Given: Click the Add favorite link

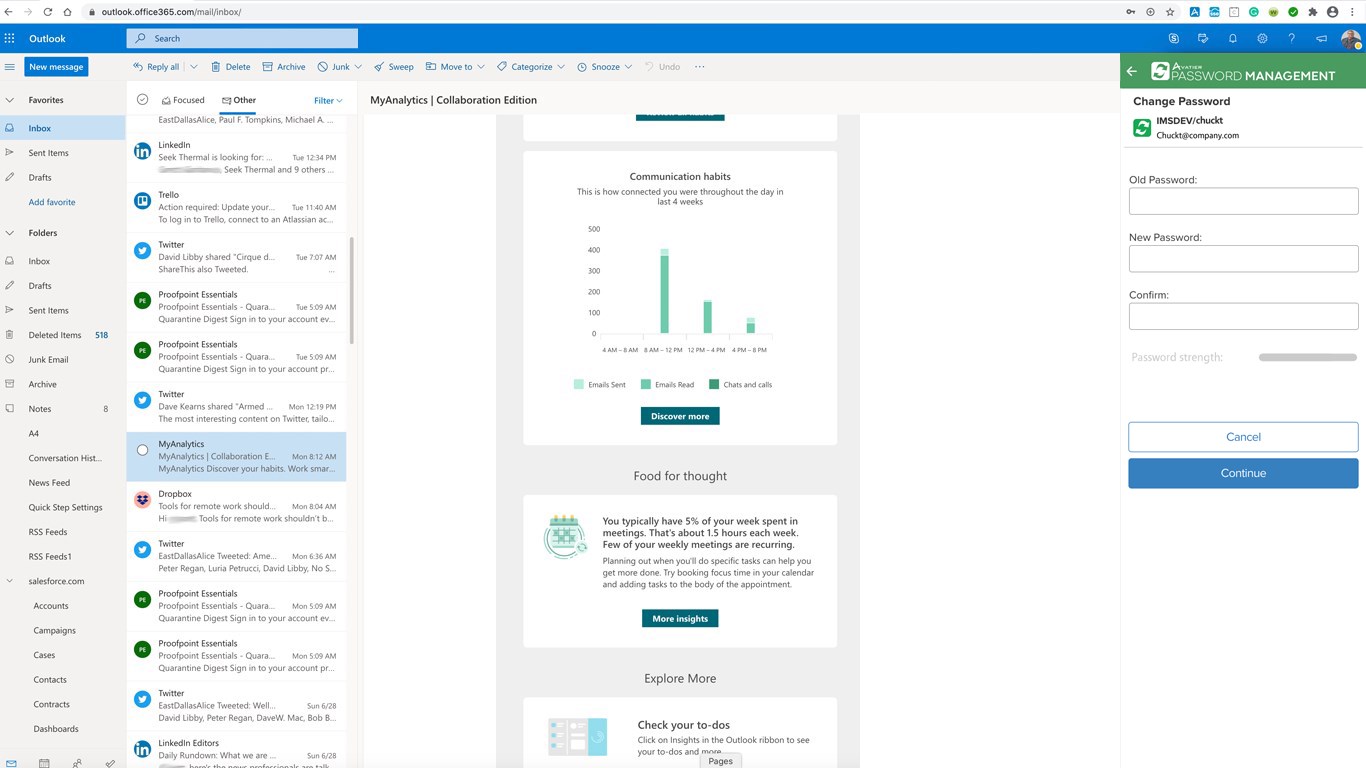Looking at the screenshot, I should [52, 202].
